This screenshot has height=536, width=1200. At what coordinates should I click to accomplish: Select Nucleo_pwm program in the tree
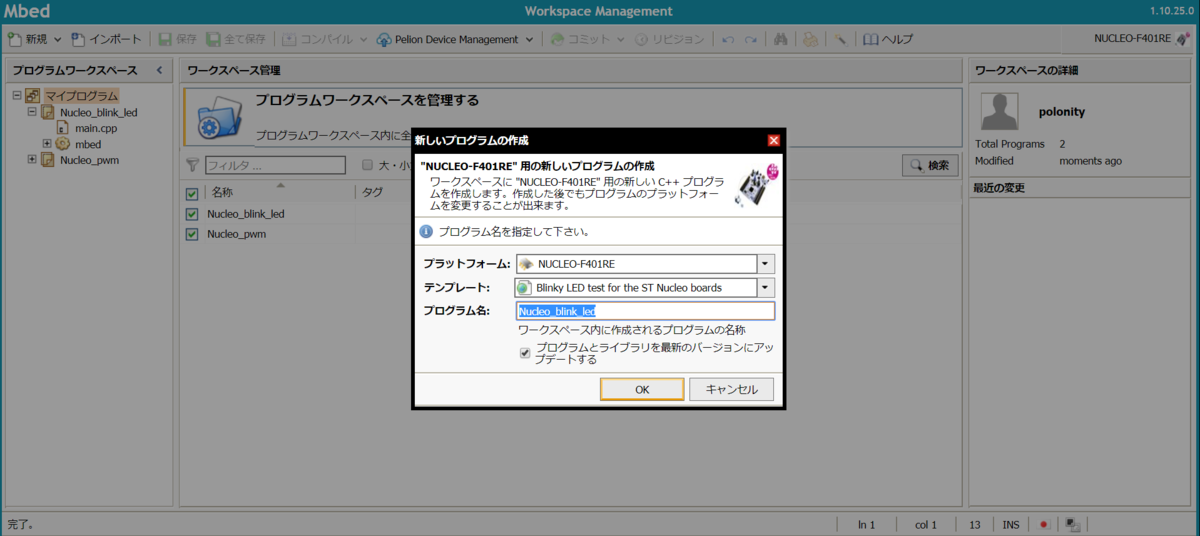[x=90, y=159]
